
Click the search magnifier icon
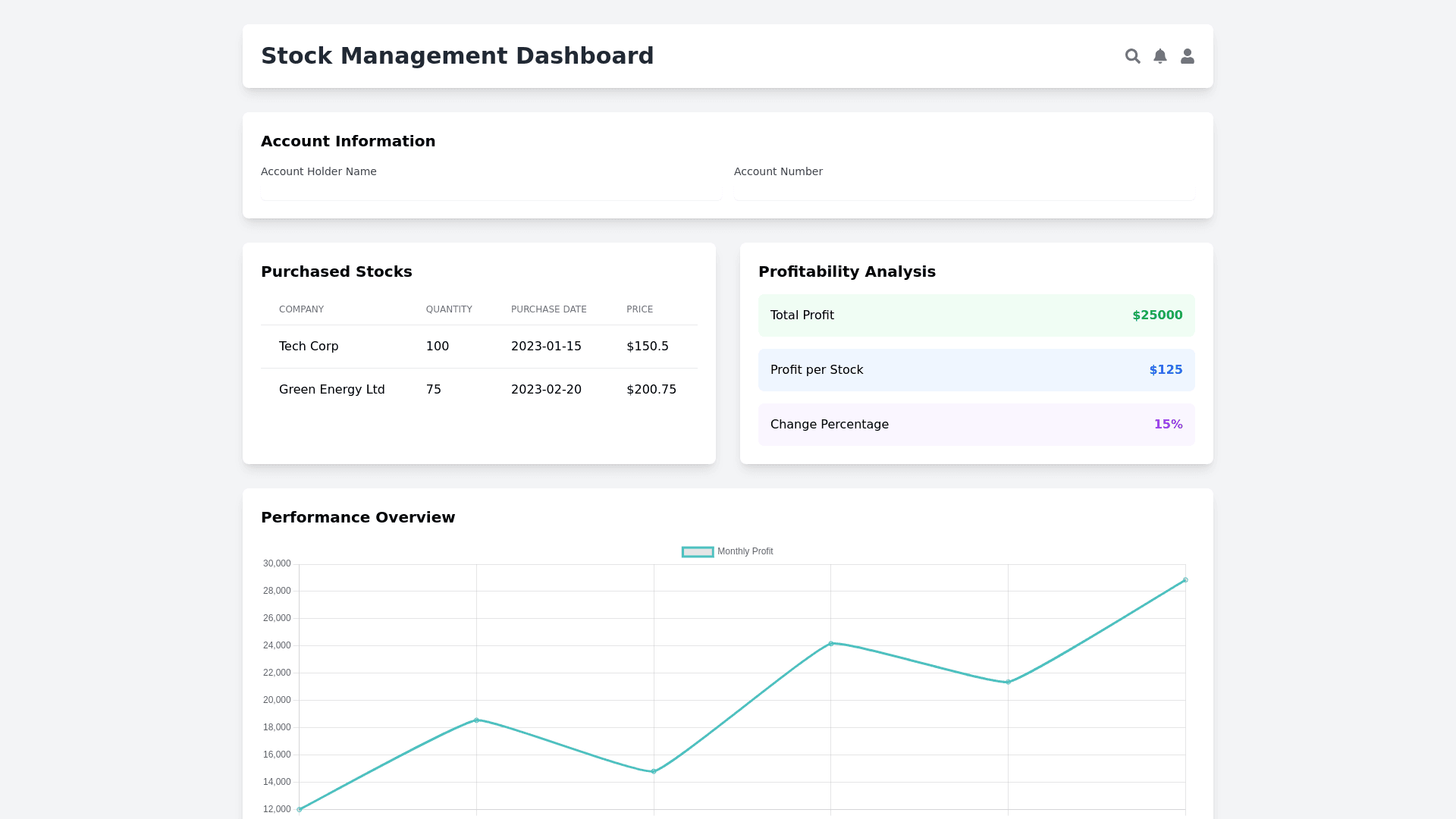coord(1132,56)
